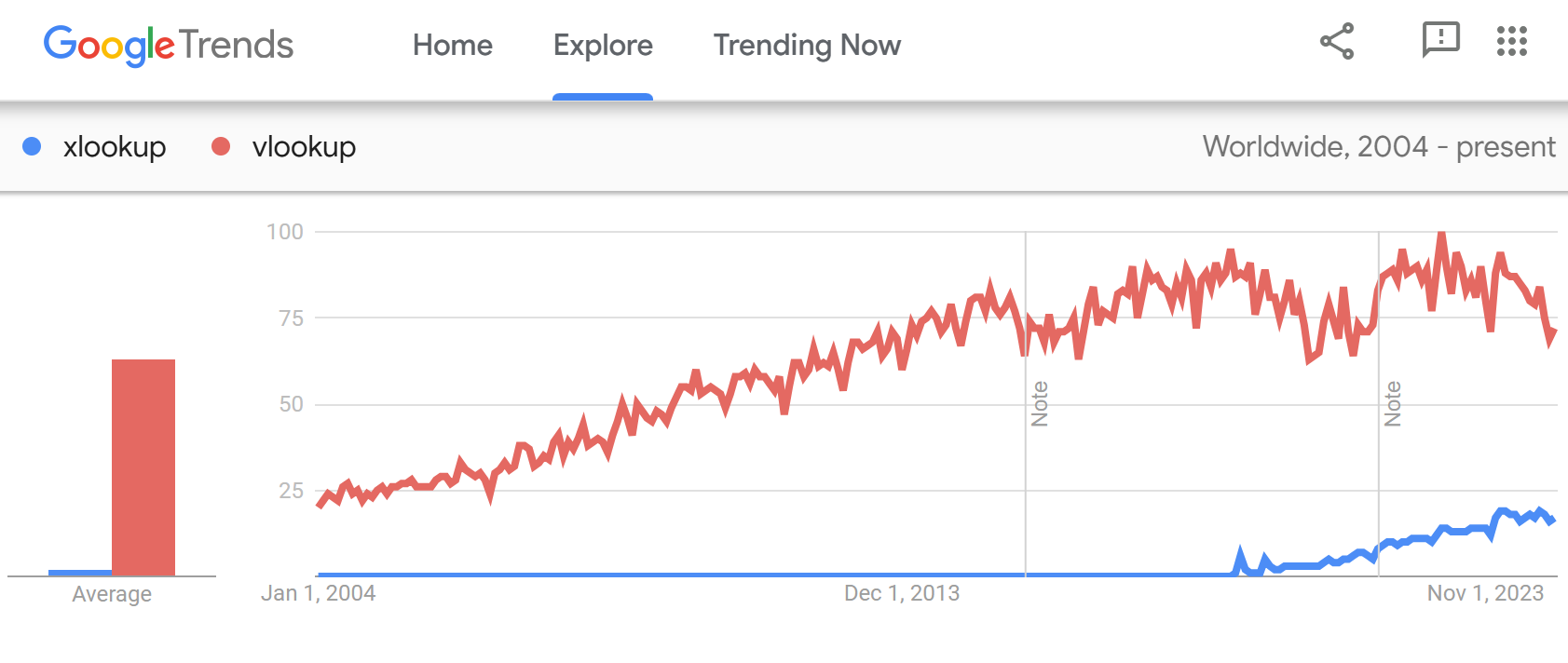Click the share icon
1568x663 pixels.
point(1336,42)
